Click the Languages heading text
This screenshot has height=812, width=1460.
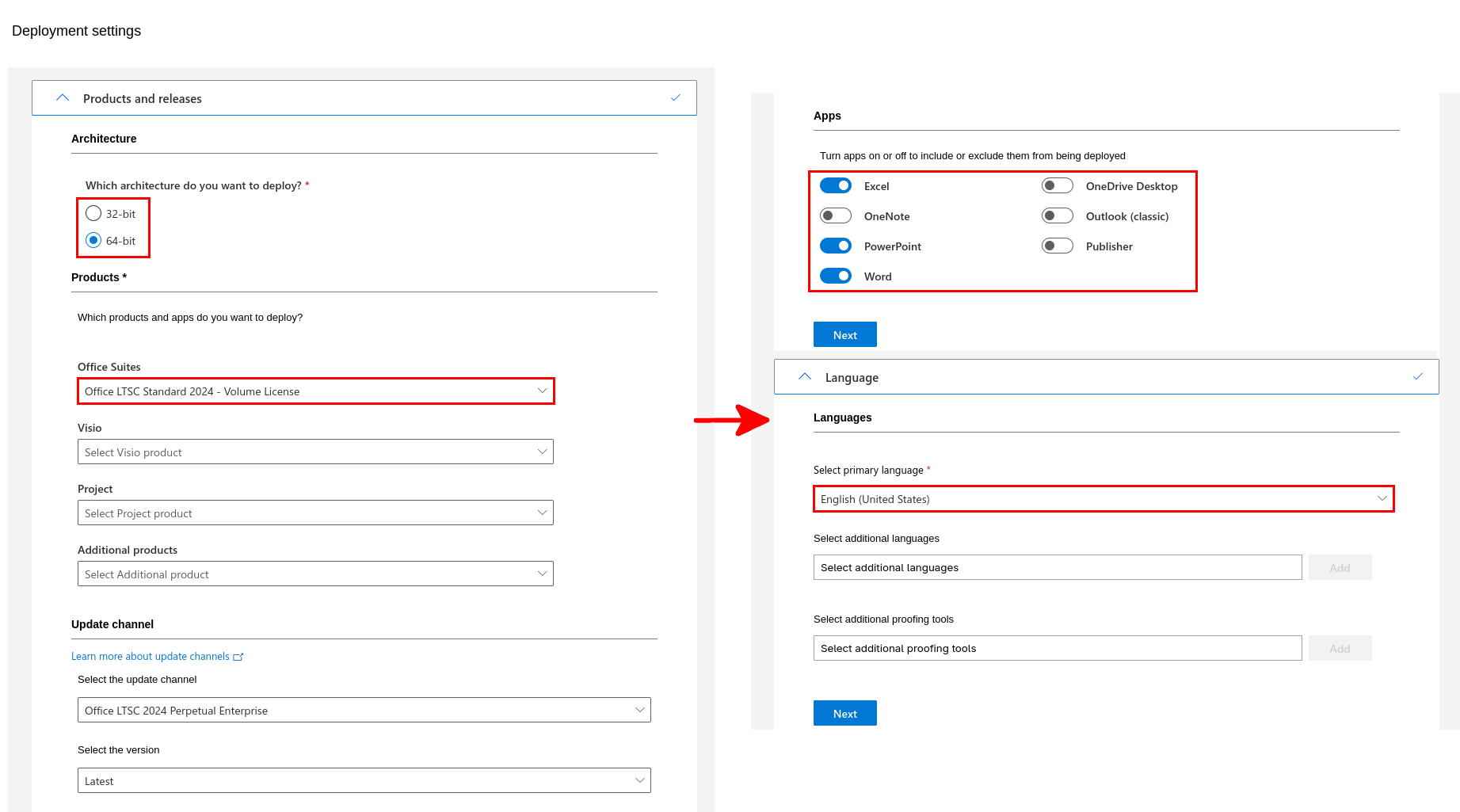click(x=843, y=417)
